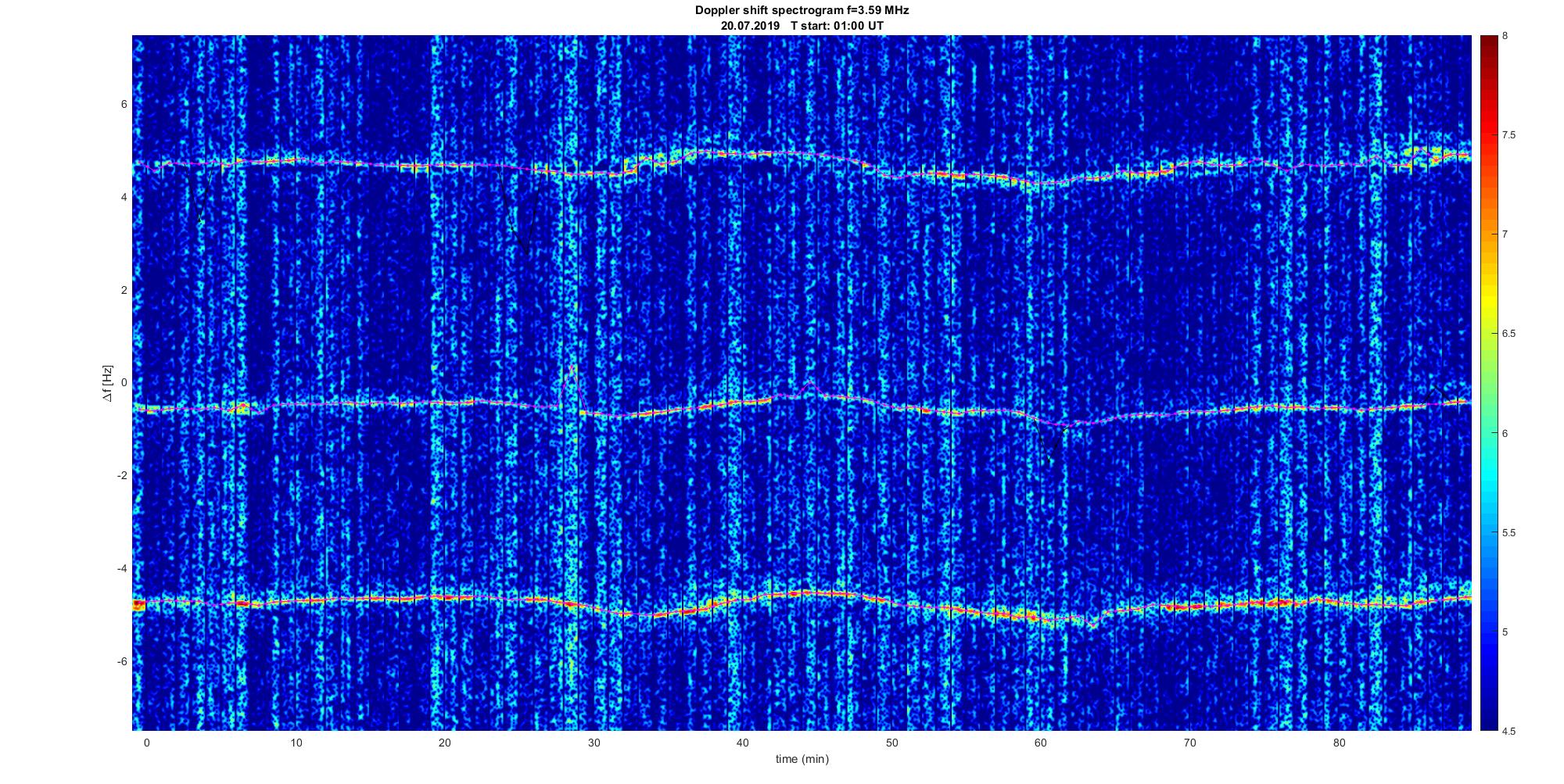Click the x-axis tick label '80'

pos(1339,743)
